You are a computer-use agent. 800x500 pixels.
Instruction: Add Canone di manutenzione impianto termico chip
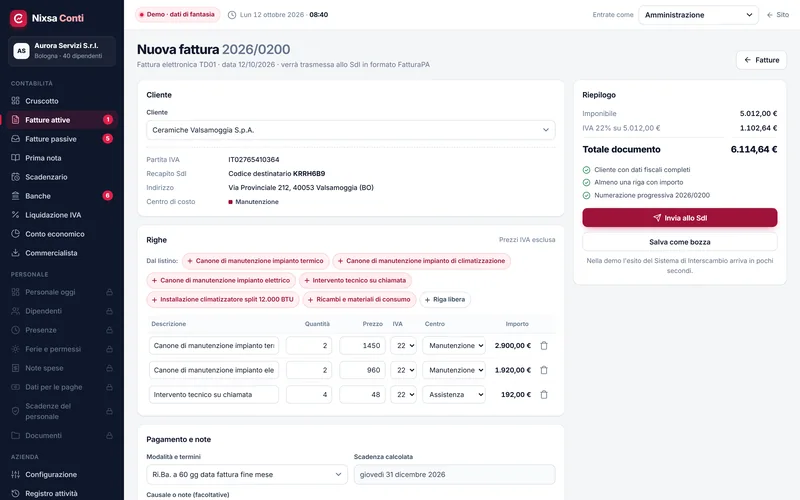tap(255, 261)
